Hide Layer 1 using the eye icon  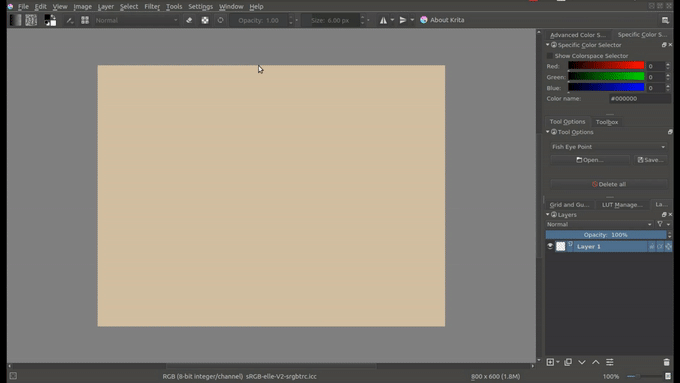pyautogui.click(x=550, y=246)
